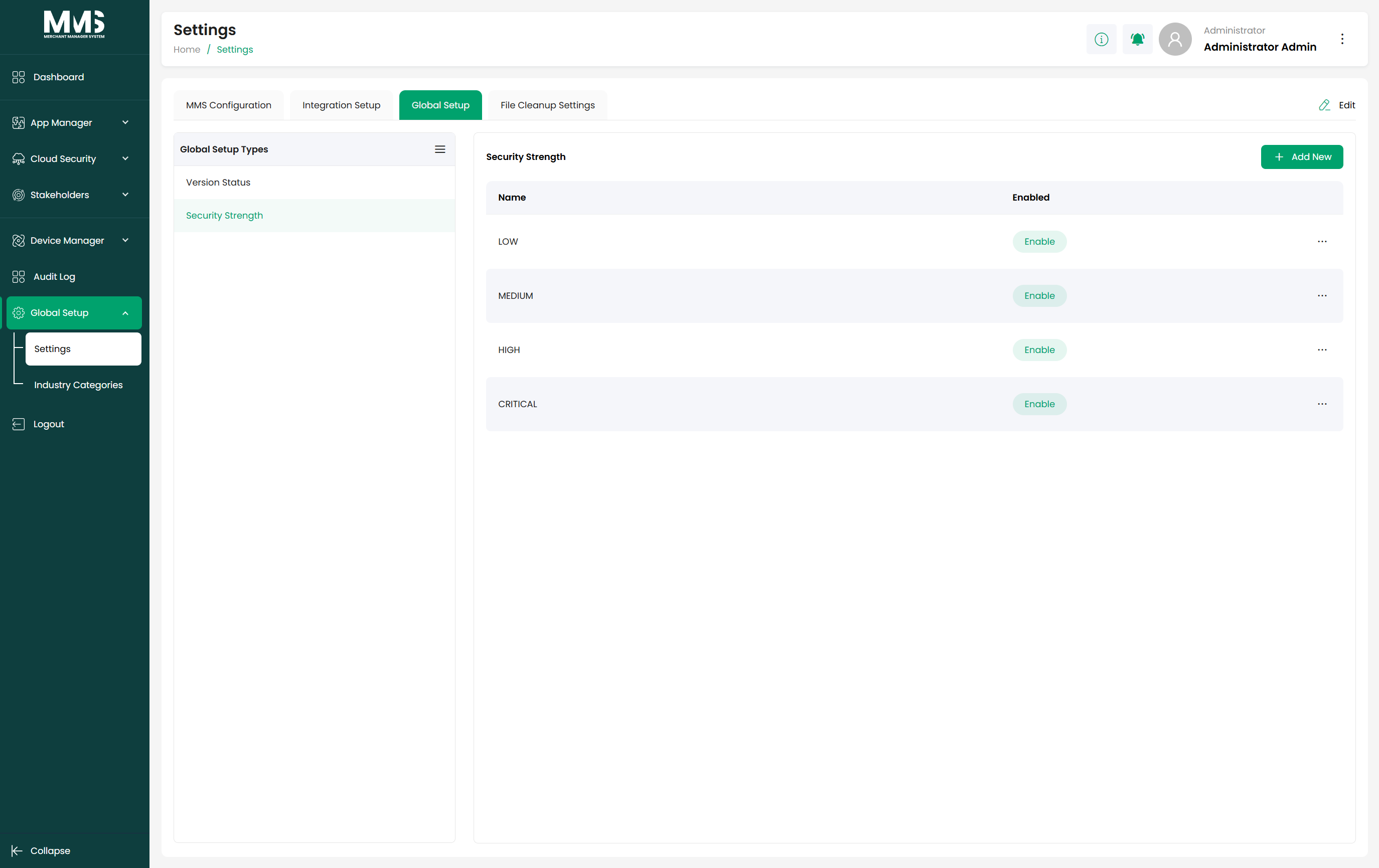Screen dimensions: 1379x868
Task: Click the CRITICAL name cell
Action: tap(518, 404)
